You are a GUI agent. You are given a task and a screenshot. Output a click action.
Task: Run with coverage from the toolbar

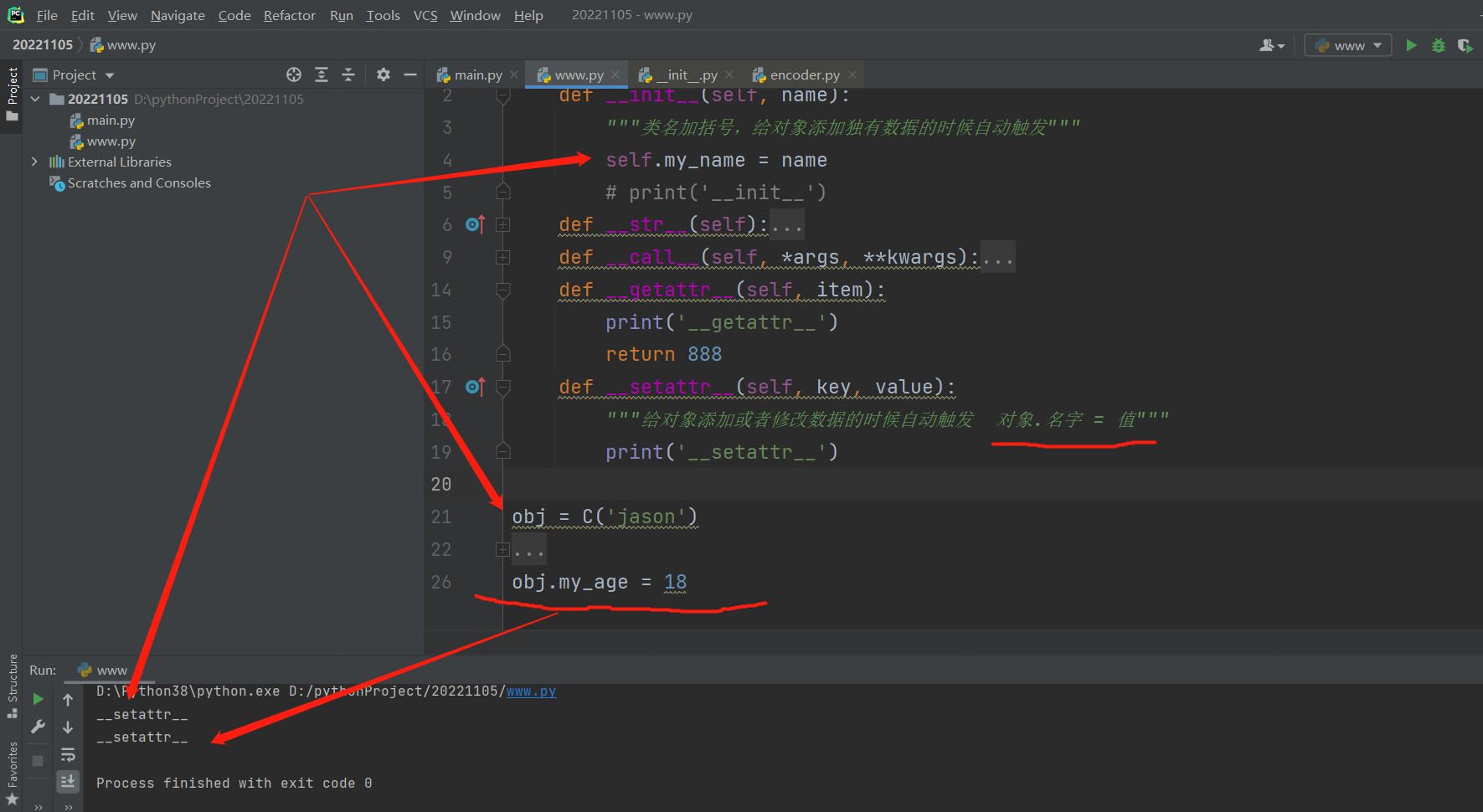[x=1465, y=45]
